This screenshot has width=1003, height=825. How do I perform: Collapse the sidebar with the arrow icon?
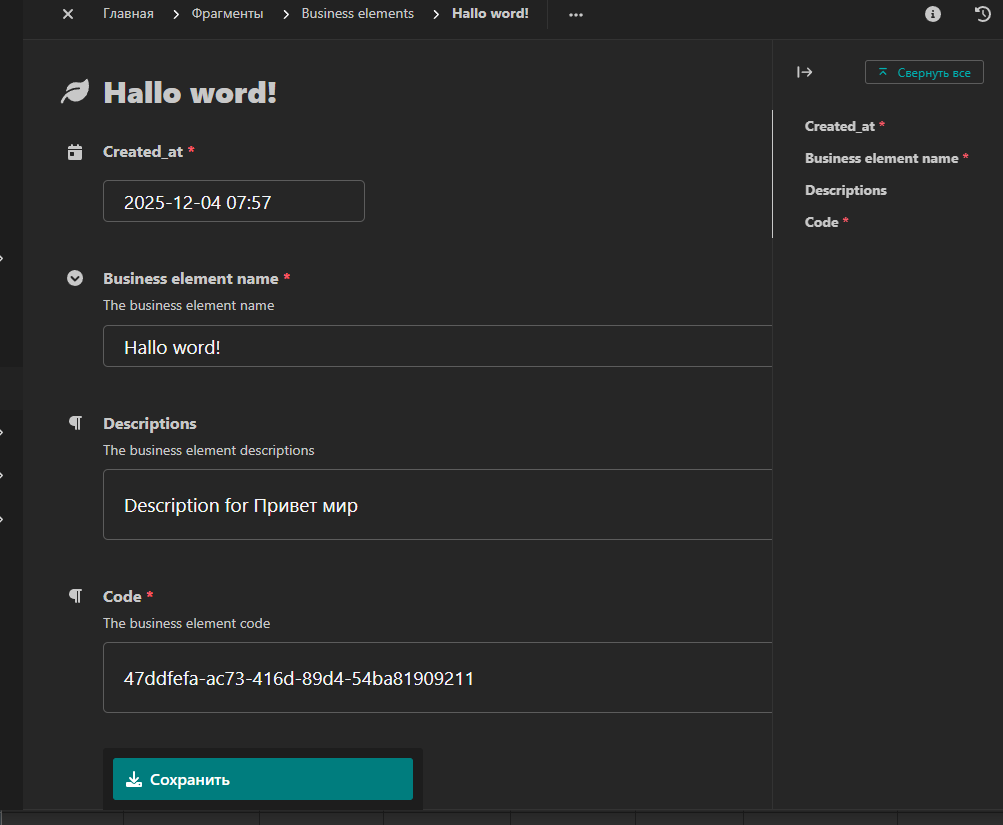tap(805, 72)
